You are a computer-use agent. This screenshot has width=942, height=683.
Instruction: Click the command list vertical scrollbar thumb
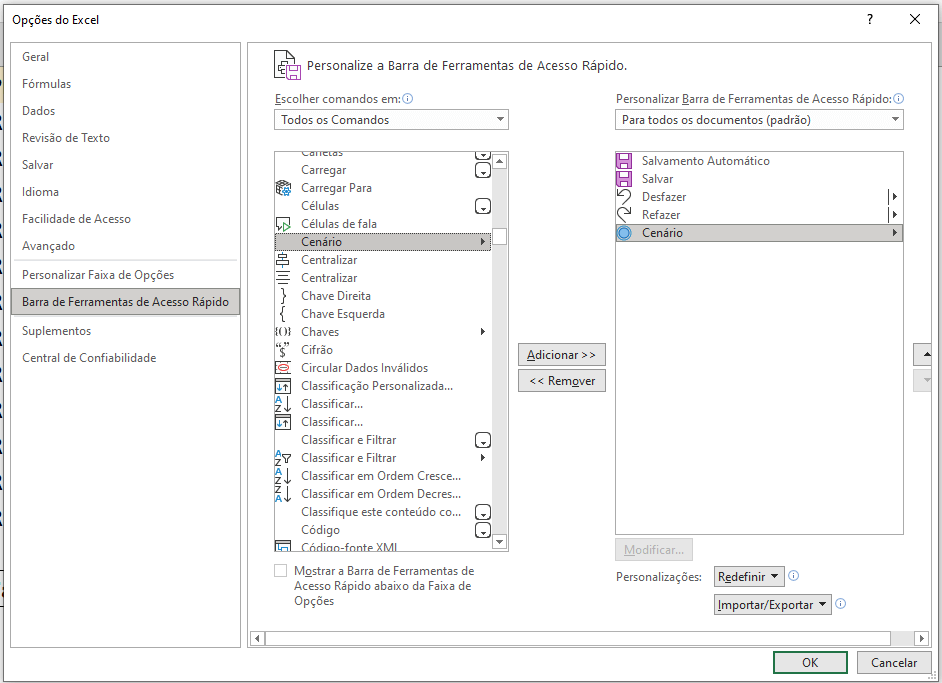(x=499, y=236)
